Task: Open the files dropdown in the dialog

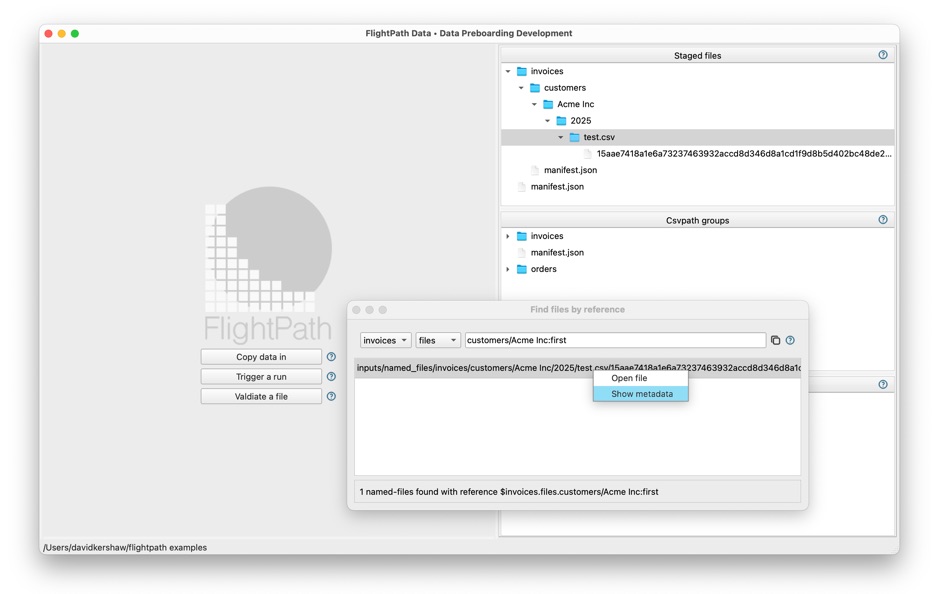Action: (x=437, y=340)
